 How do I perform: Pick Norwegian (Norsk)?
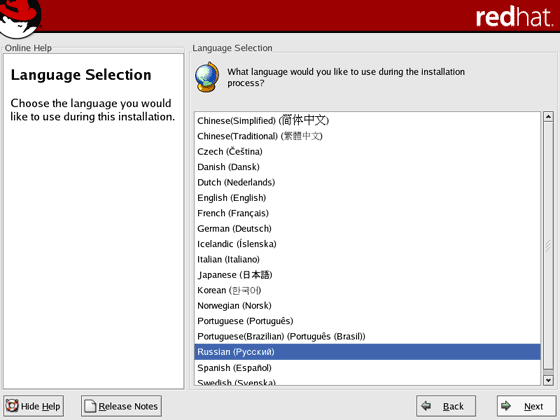point(368,305)
